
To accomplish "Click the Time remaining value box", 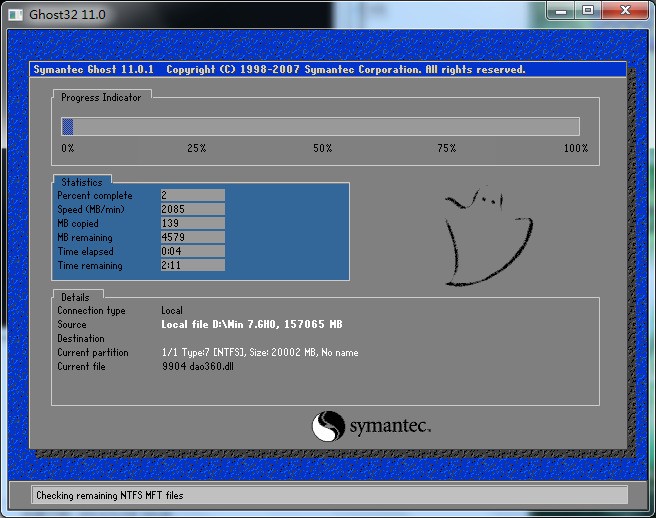I will click(x=192, y=266).
